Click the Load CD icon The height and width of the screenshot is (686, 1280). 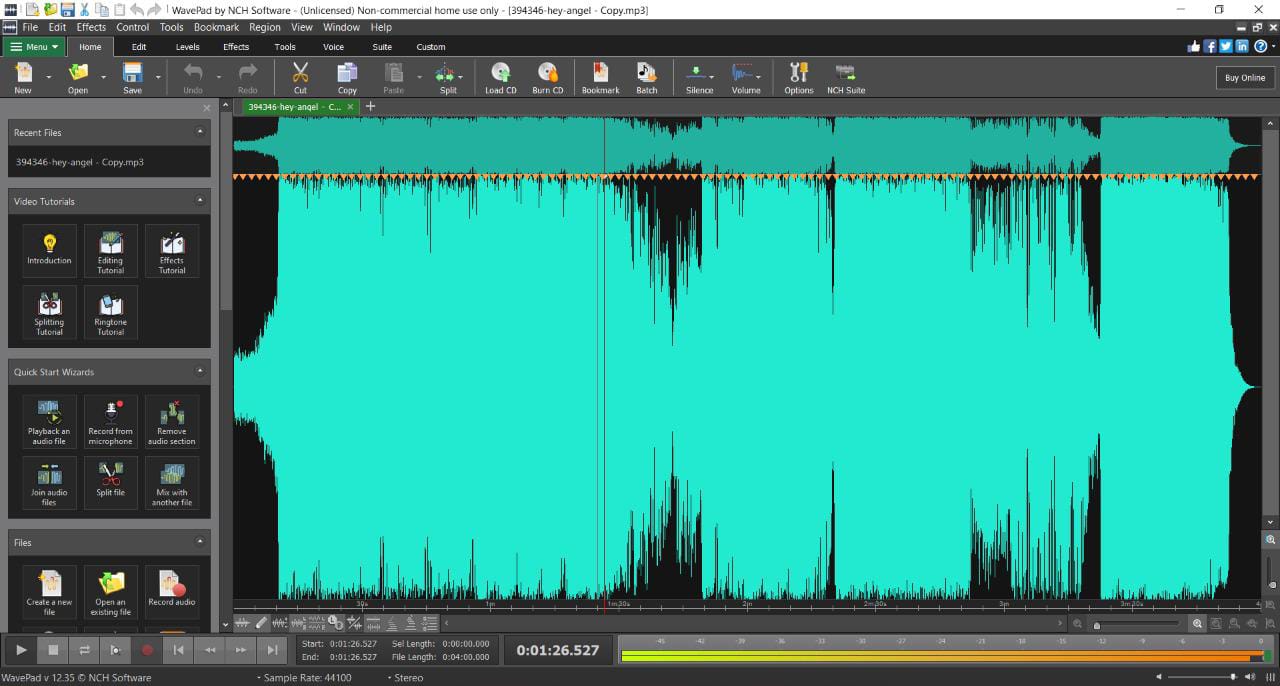500,73
